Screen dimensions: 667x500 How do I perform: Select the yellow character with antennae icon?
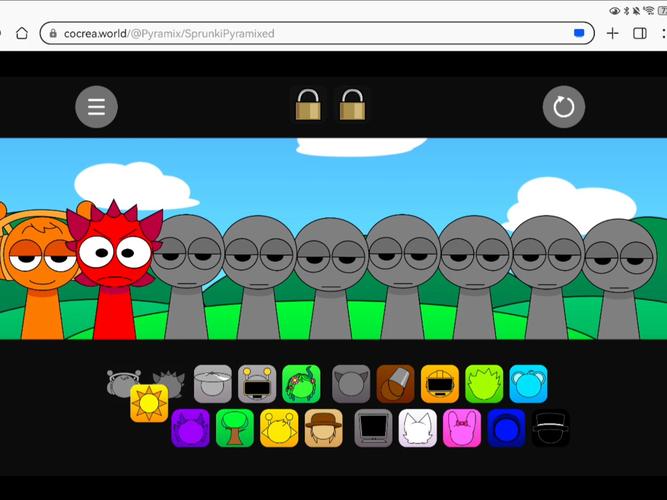coord(279,428)
